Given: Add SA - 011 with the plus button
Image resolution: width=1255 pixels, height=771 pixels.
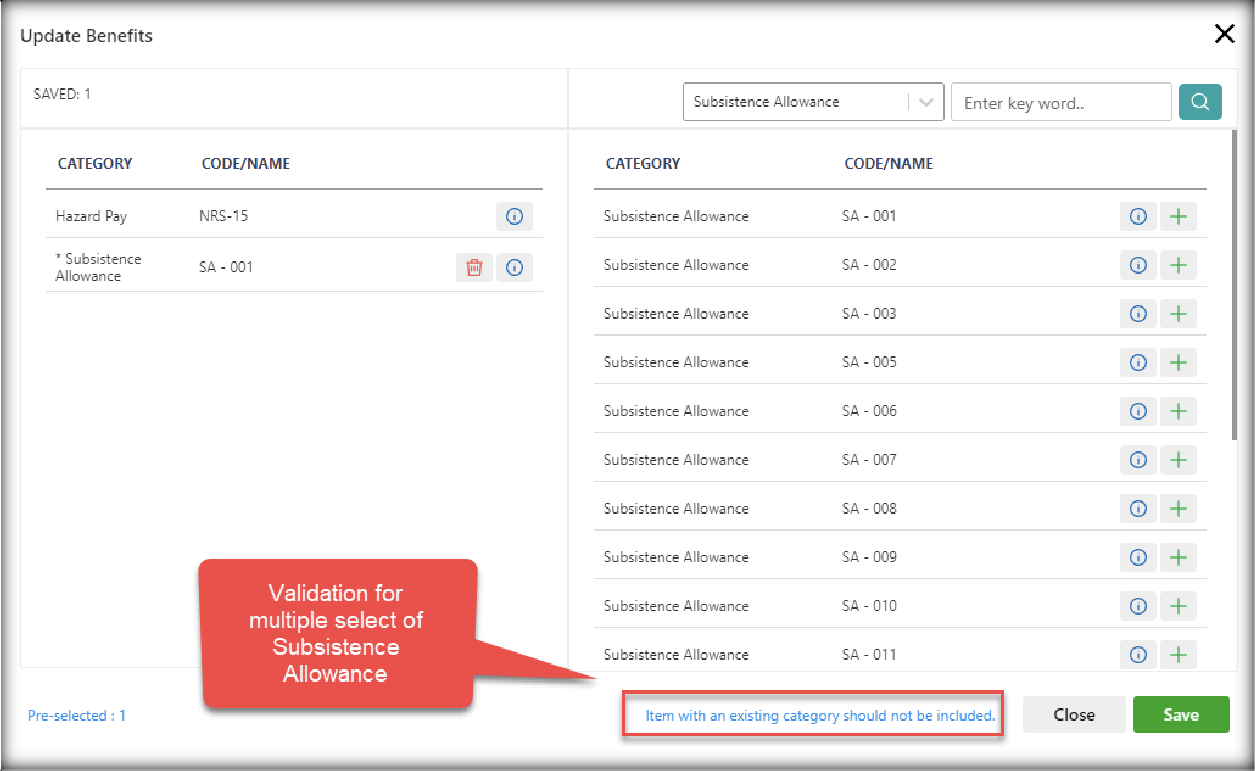Looking at the screenshot, I should tap(1178, 655).
